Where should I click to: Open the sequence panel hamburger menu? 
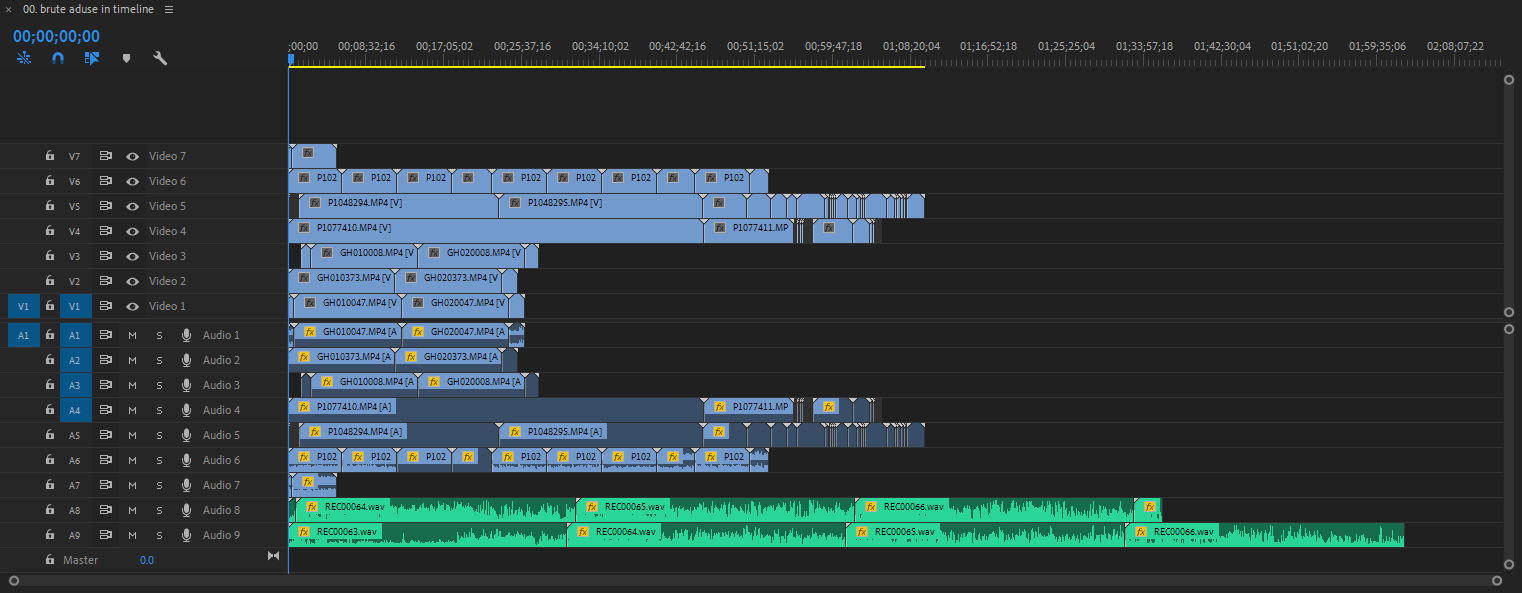tap(168, 9)
